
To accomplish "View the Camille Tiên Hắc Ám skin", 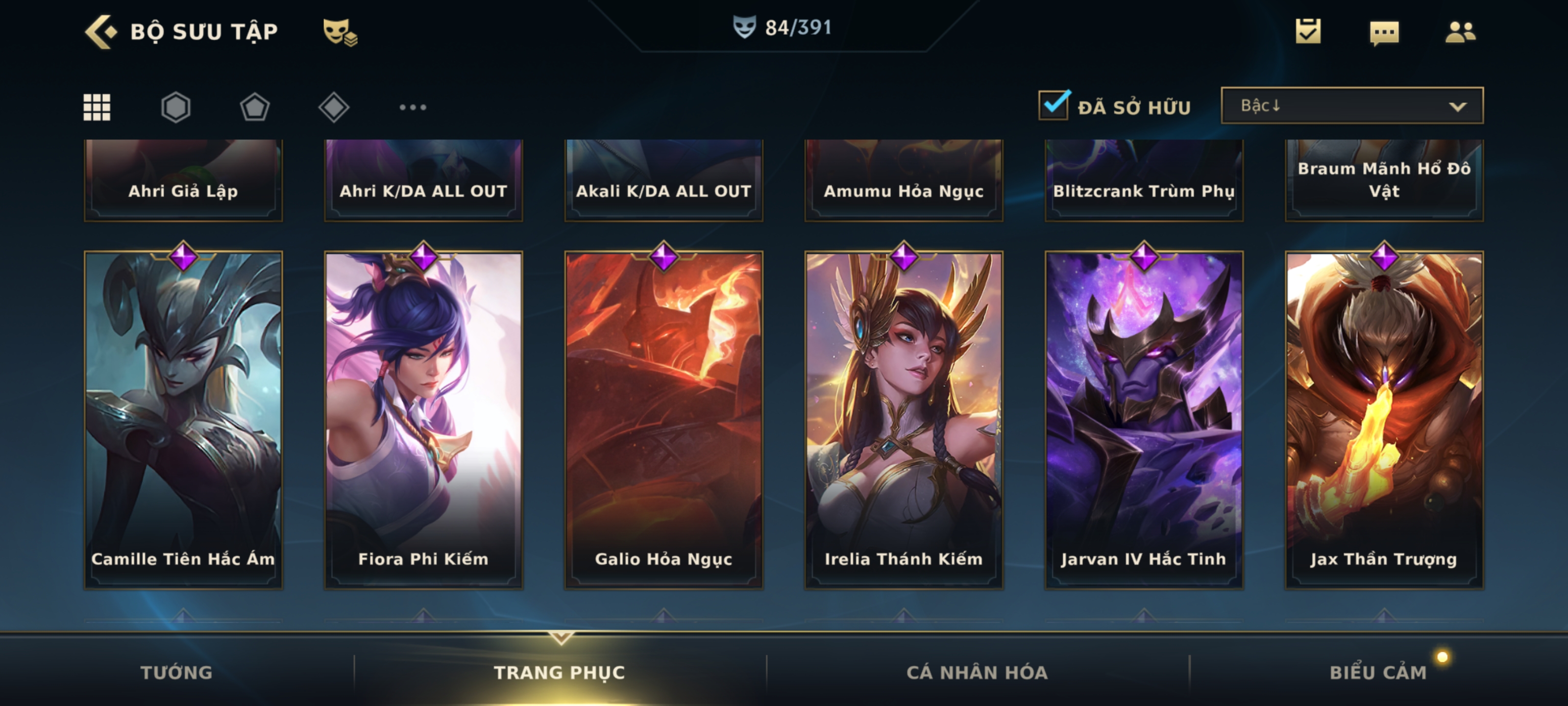I will [x=183, y=420].
